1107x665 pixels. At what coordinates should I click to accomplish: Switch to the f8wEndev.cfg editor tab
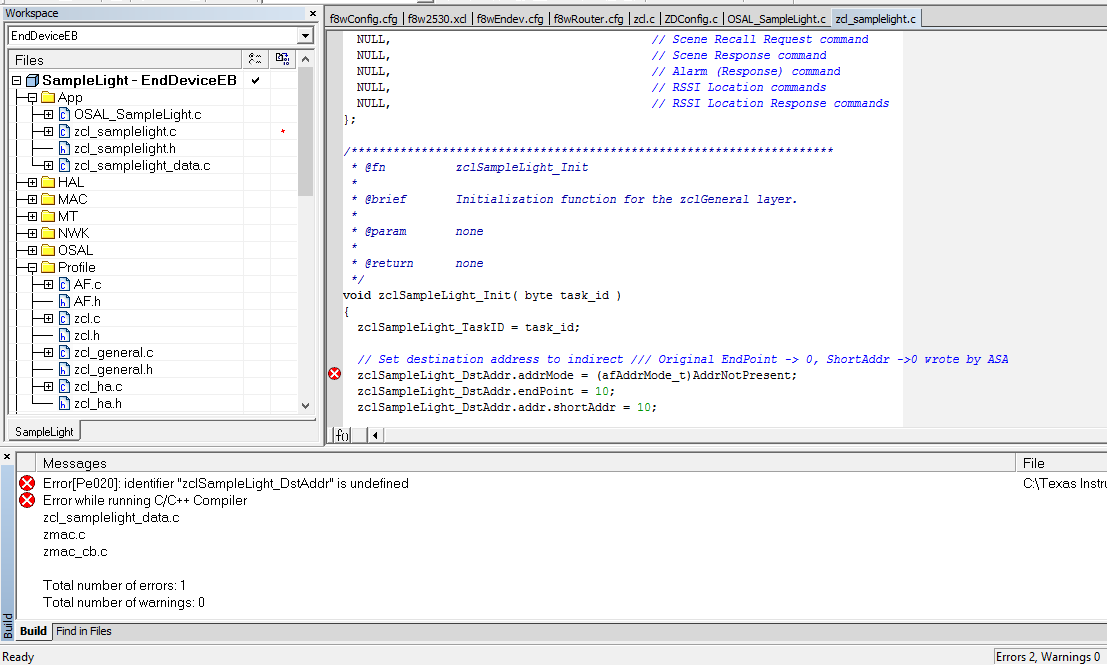(510, 19)
